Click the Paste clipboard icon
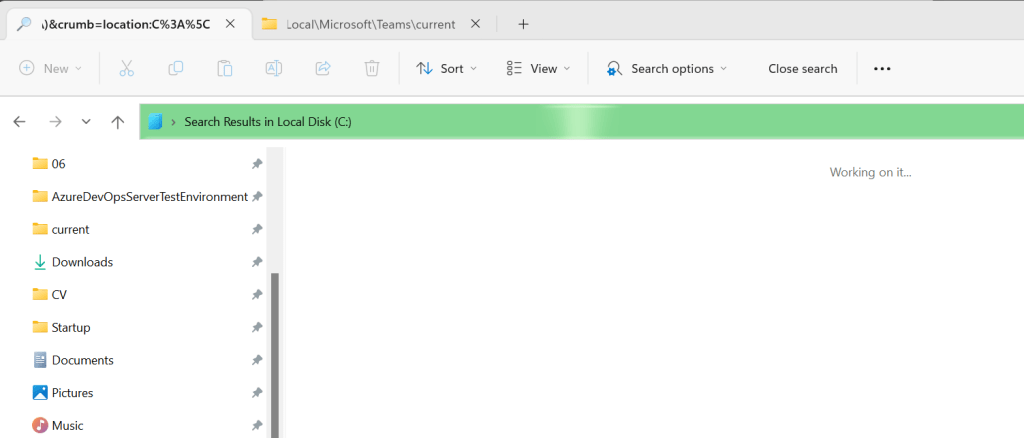The width and height of the screenshot is (1024, 438). pos(225,69)
